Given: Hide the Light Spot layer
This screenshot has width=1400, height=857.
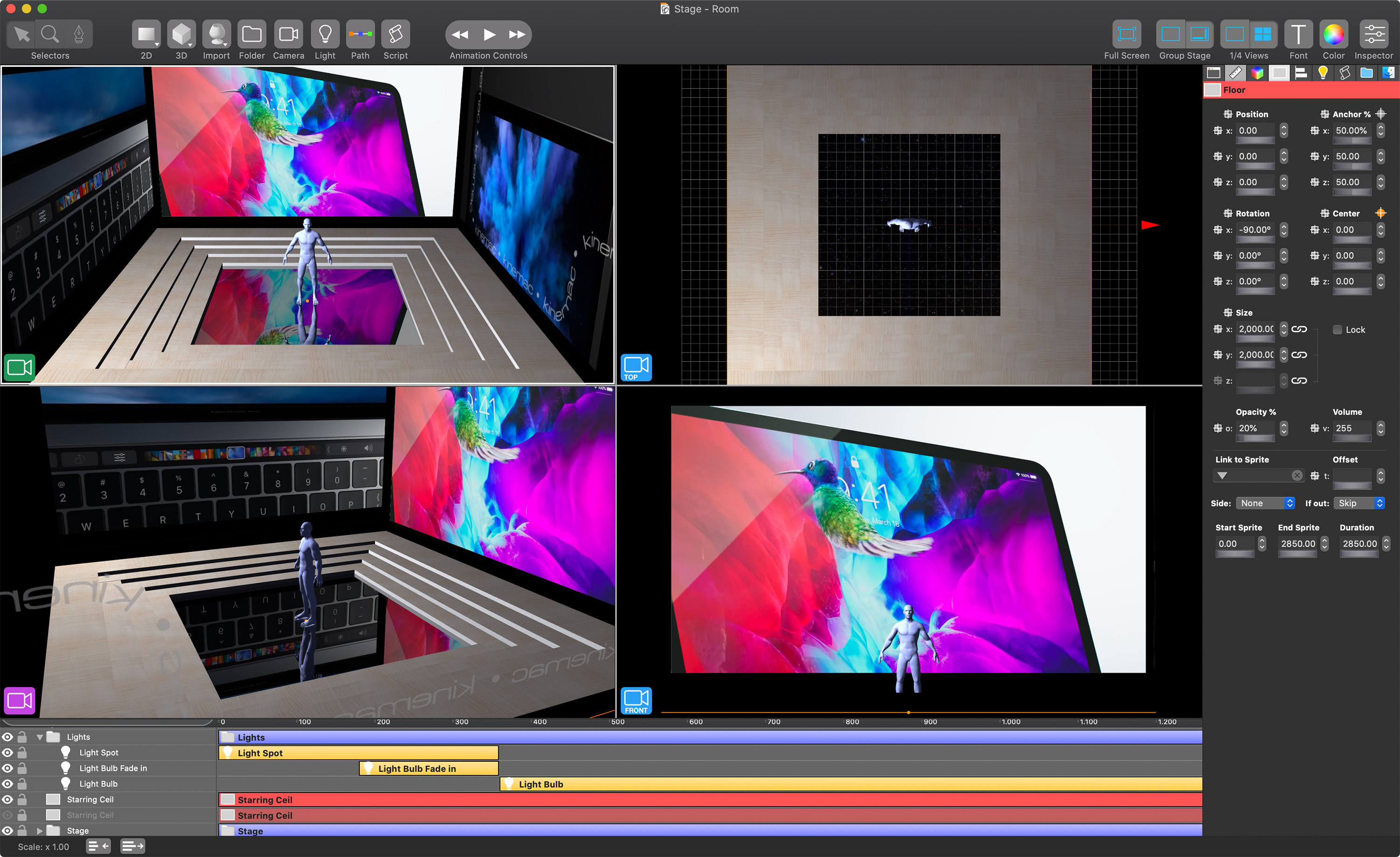Looking at the screenshot, I should pyautogui.click(x=7, y=752).
